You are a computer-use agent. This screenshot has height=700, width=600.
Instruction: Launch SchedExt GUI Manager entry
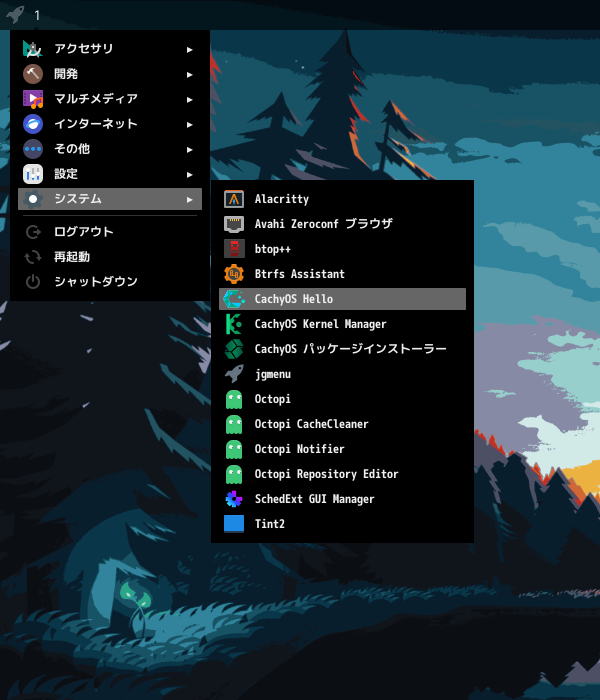[x=342, y=499]
